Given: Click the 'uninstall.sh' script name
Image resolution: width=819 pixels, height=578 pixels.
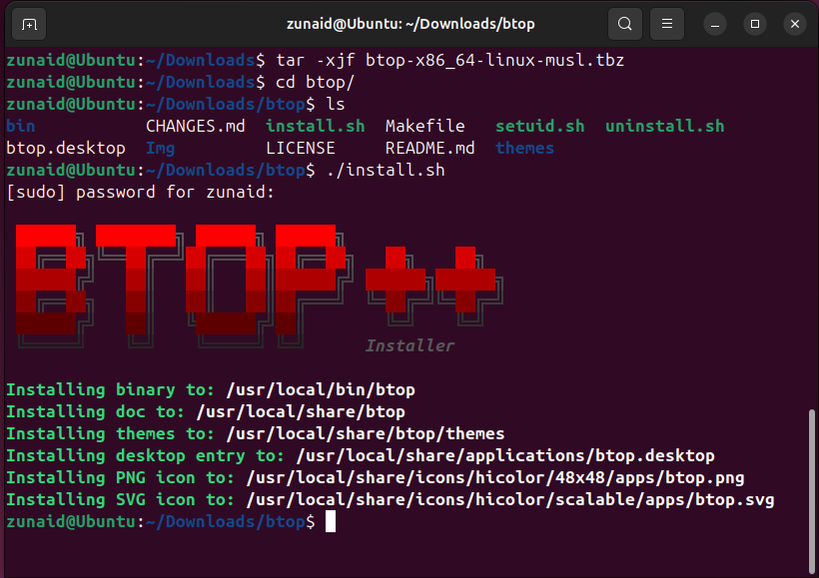Looking at the screenshot, I should (x=664, y=125).
